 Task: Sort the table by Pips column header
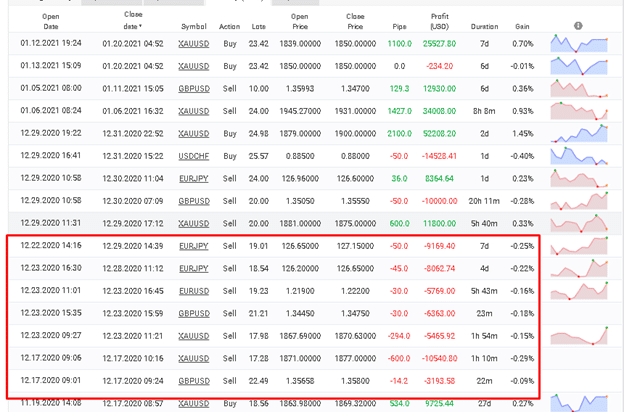399,27
